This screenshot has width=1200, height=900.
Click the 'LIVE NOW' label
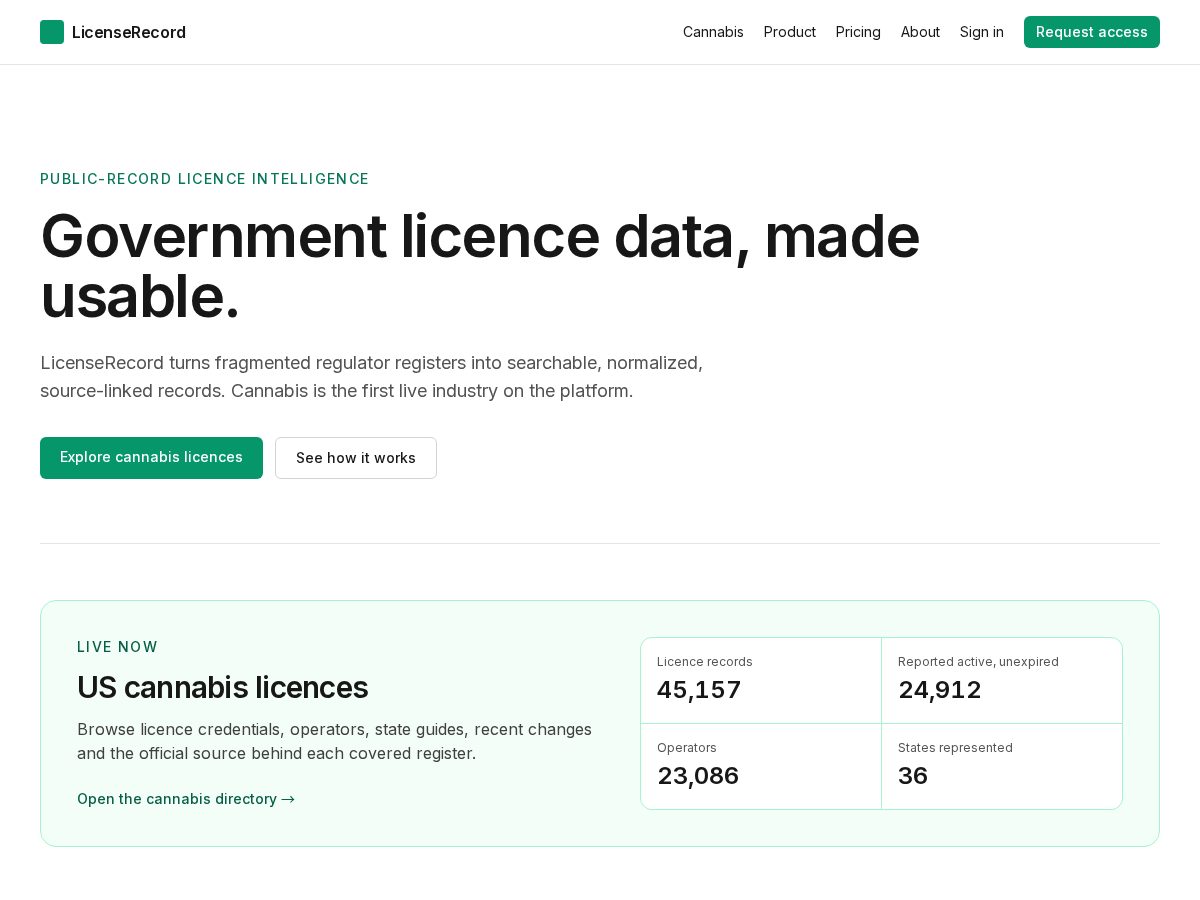coord(118,647)
